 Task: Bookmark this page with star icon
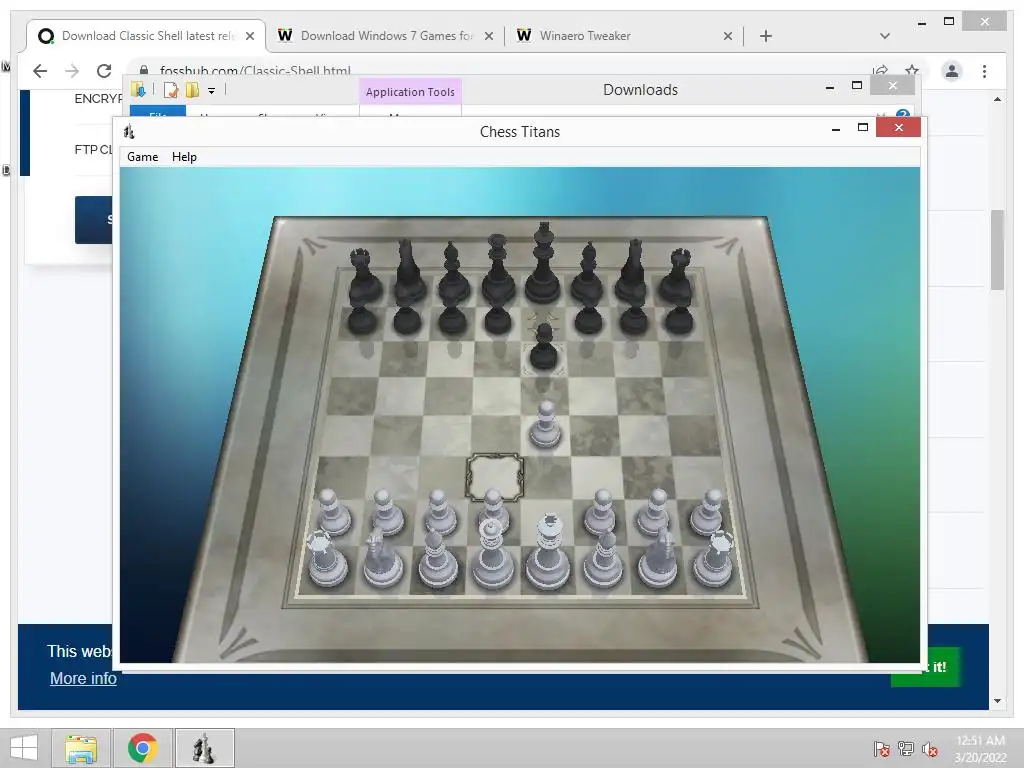click(x=912, y=70)
